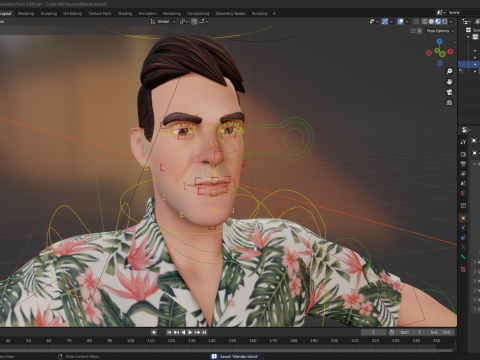480x360 pixels.
Task: Select wireframe viewport shading
Action: tap(425, 22)
